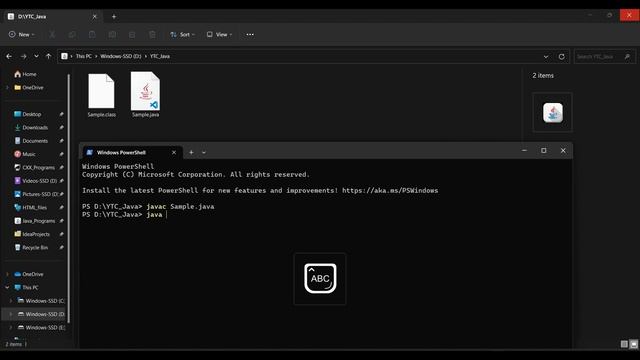Open the terminal profiles dropdown chevron
This screenshot has width=640, height=360.
coord(204,153)
